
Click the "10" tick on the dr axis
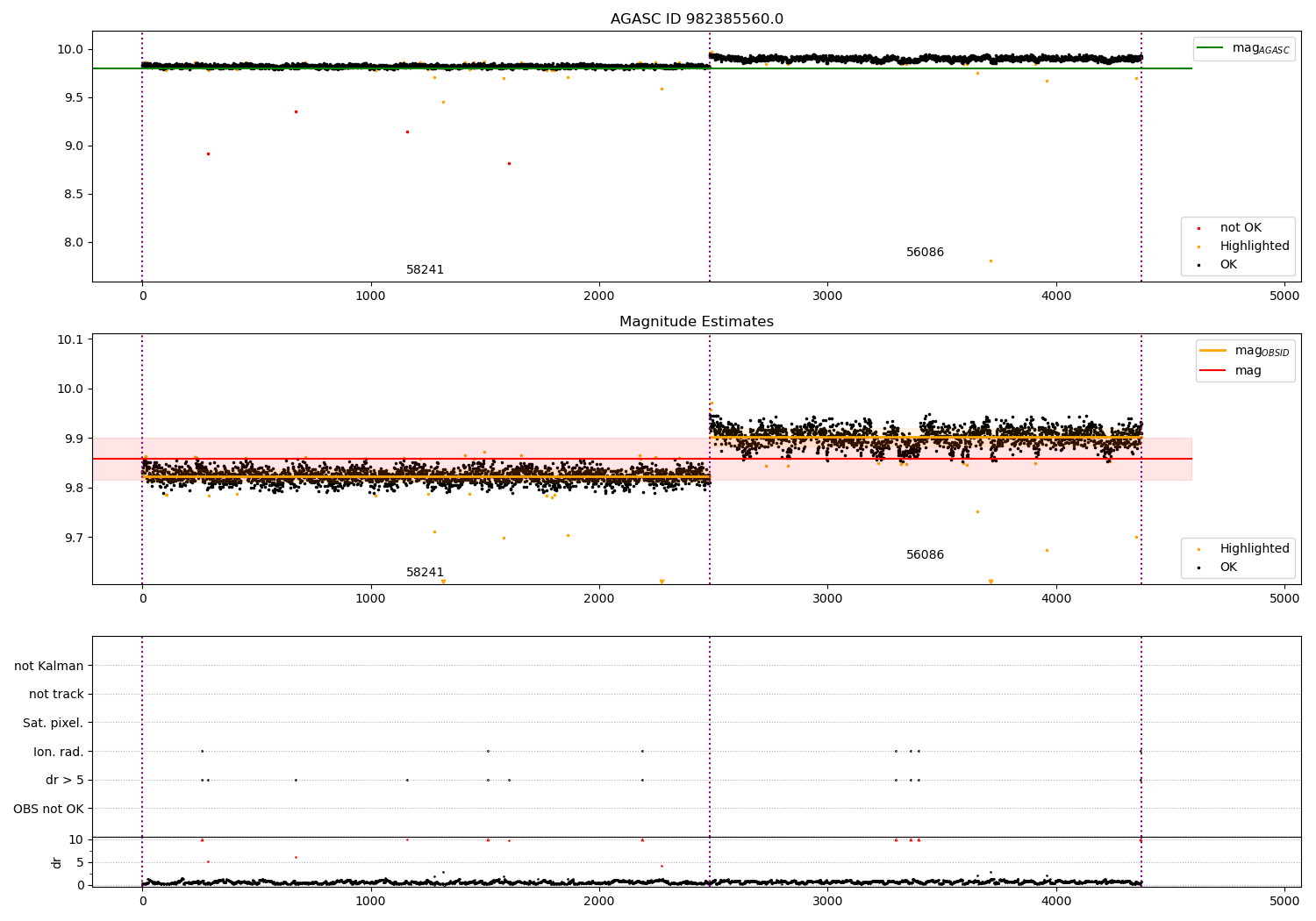point(76,839)
